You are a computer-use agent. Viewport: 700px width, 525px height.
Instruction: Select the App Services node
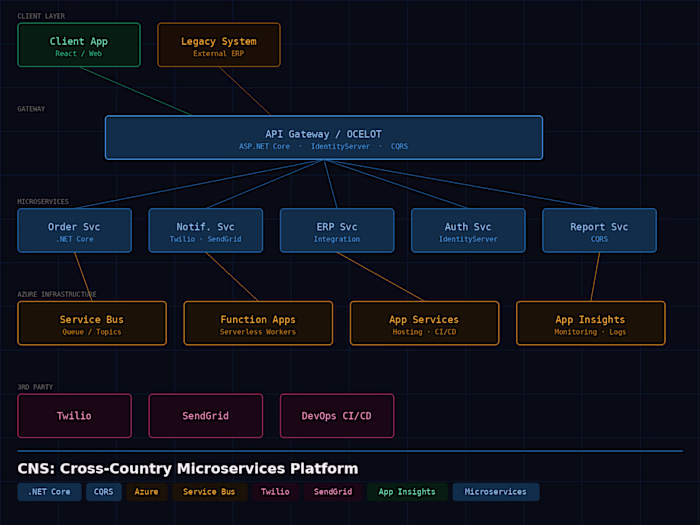point(424,323)
